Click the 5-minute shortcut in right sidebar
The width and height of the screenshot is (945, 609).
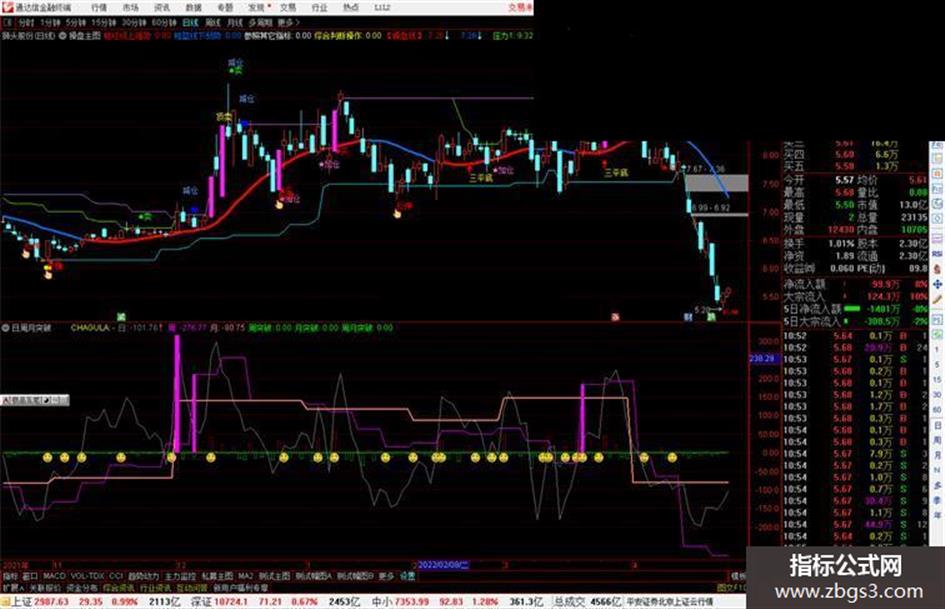pyautogui.click(x=937, y=365)
